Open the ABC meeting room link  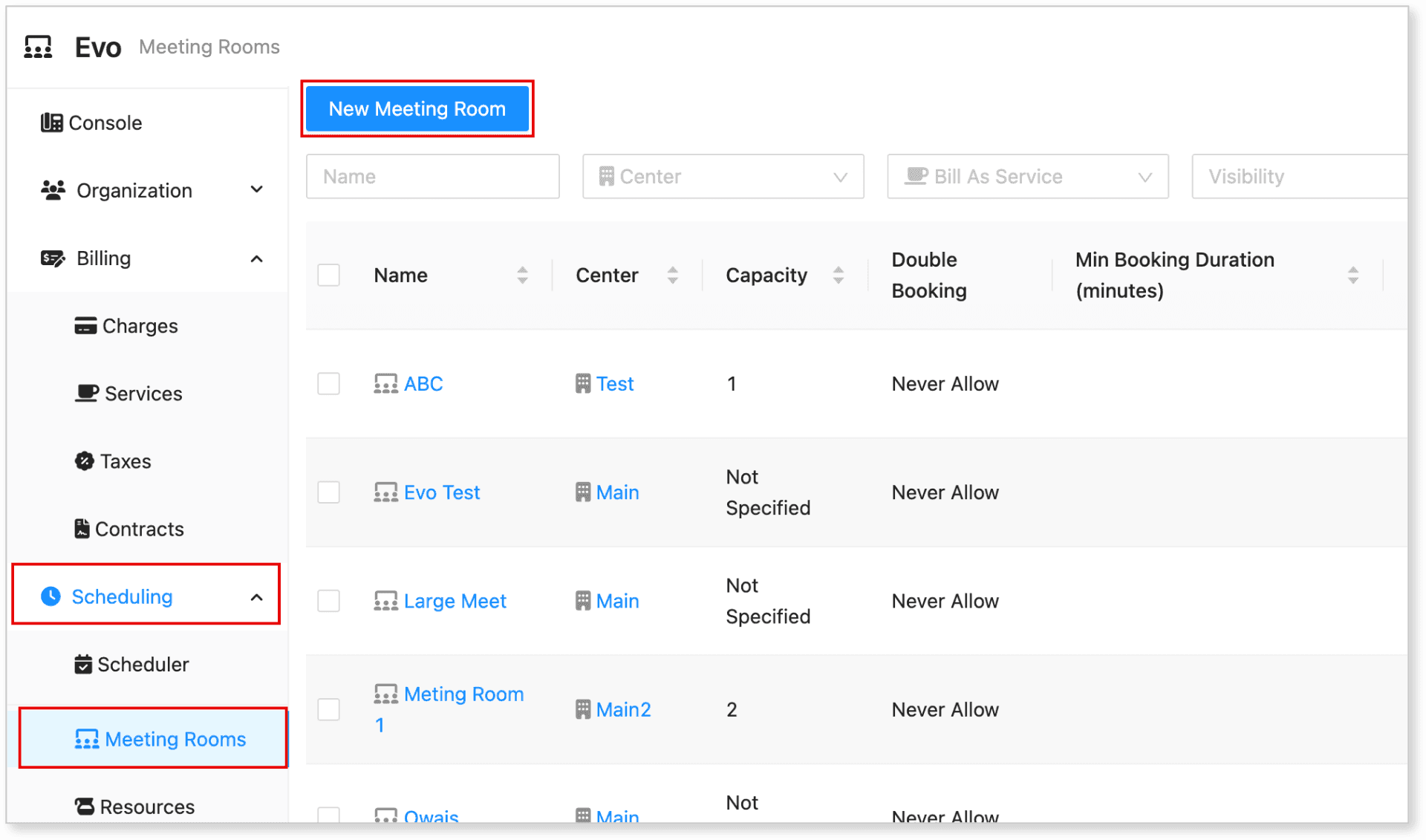pyautogui.click(x=423, y=384)
